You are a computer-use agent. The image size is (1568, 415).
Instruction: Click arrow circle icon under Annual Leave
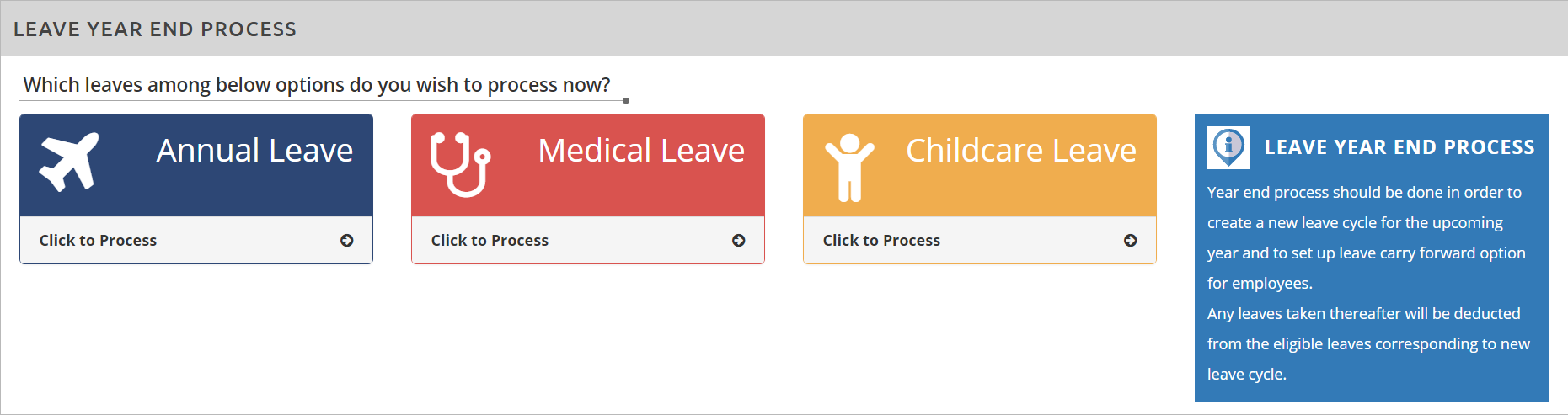click(346, 241)
